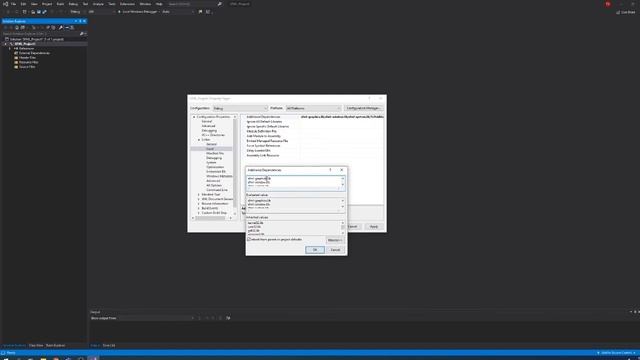The image size is (640, 360).
Task: Close the Additional Dependencies dialog
Action: [342, 170]
